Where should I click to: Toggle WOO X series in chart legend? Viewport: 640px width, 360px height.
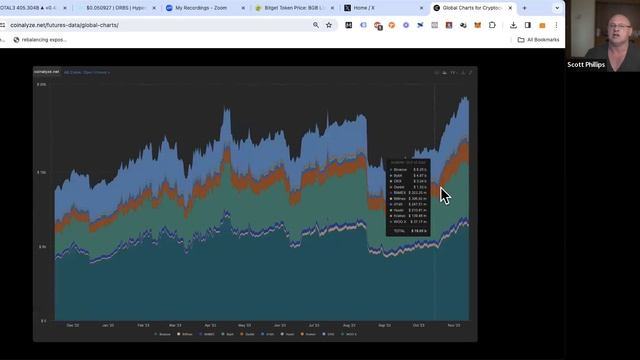(349, 334)
